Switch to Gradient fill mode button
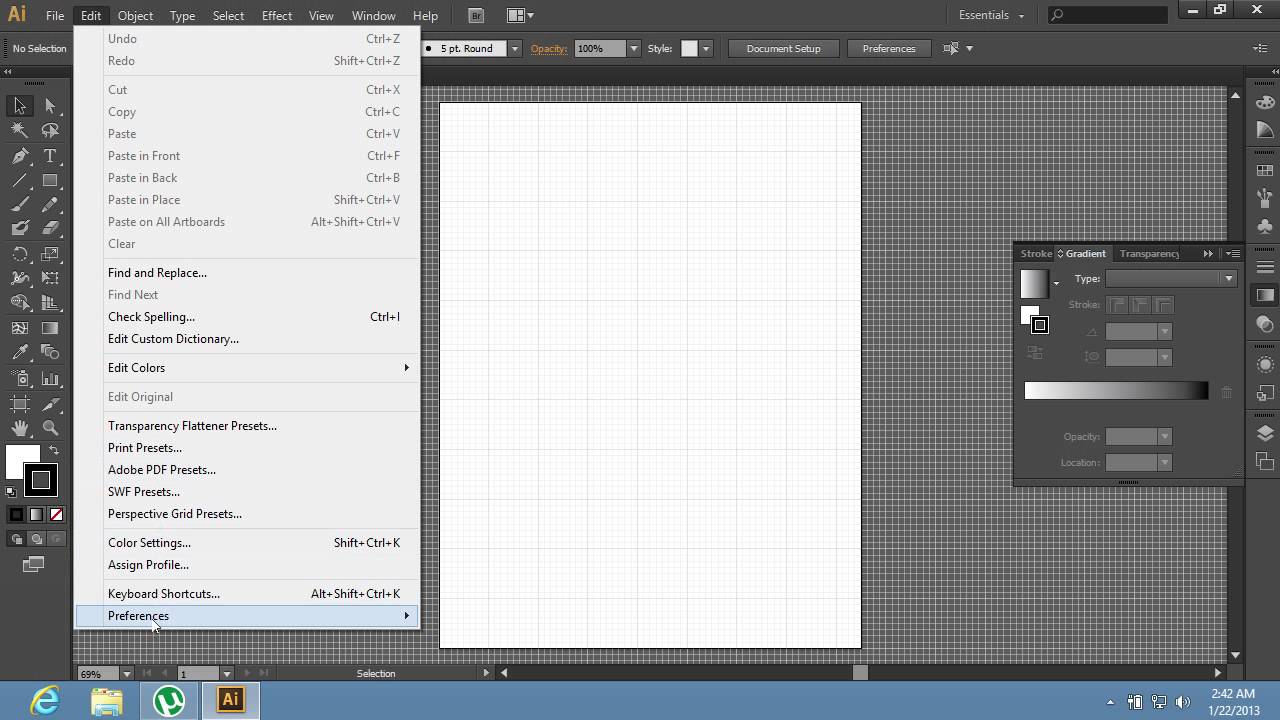This screenshot has width=1280, height=720. coord(36,515)
